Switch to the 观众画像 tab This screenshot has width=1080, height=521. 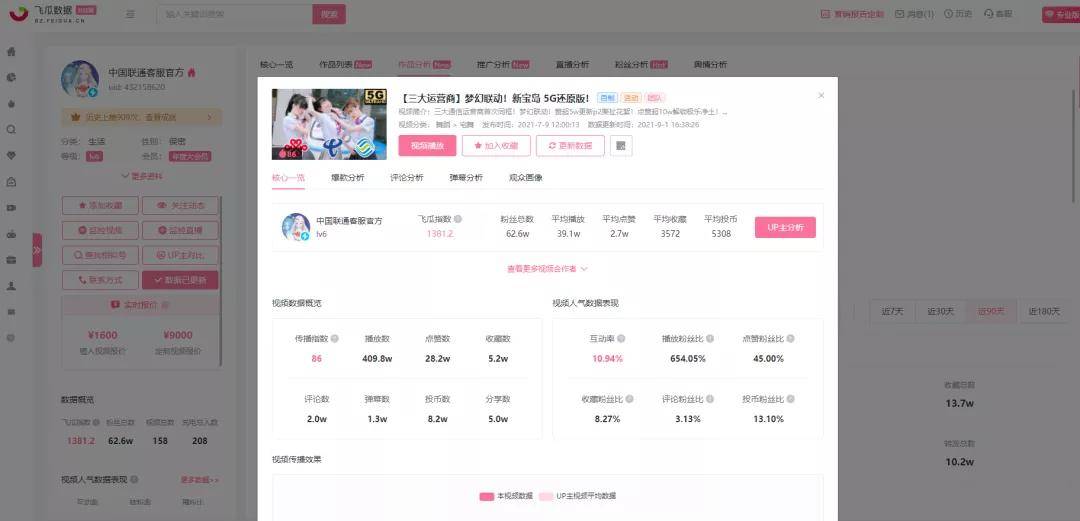tap(526, 177)
